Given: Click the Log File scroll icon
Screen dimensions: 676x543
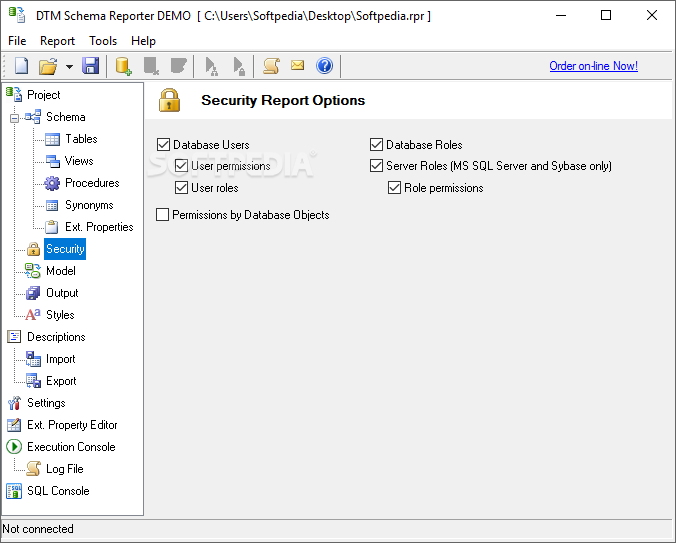Looking at the screenshot, I should coord(34,469).
